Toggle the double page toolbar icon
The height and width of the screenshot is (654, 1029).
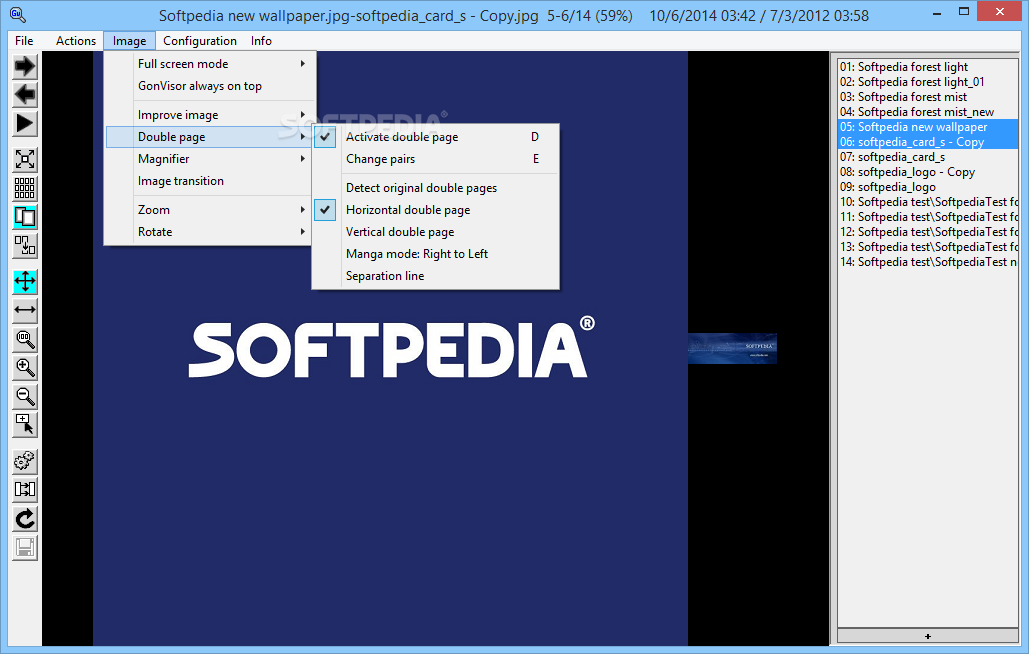25,217
